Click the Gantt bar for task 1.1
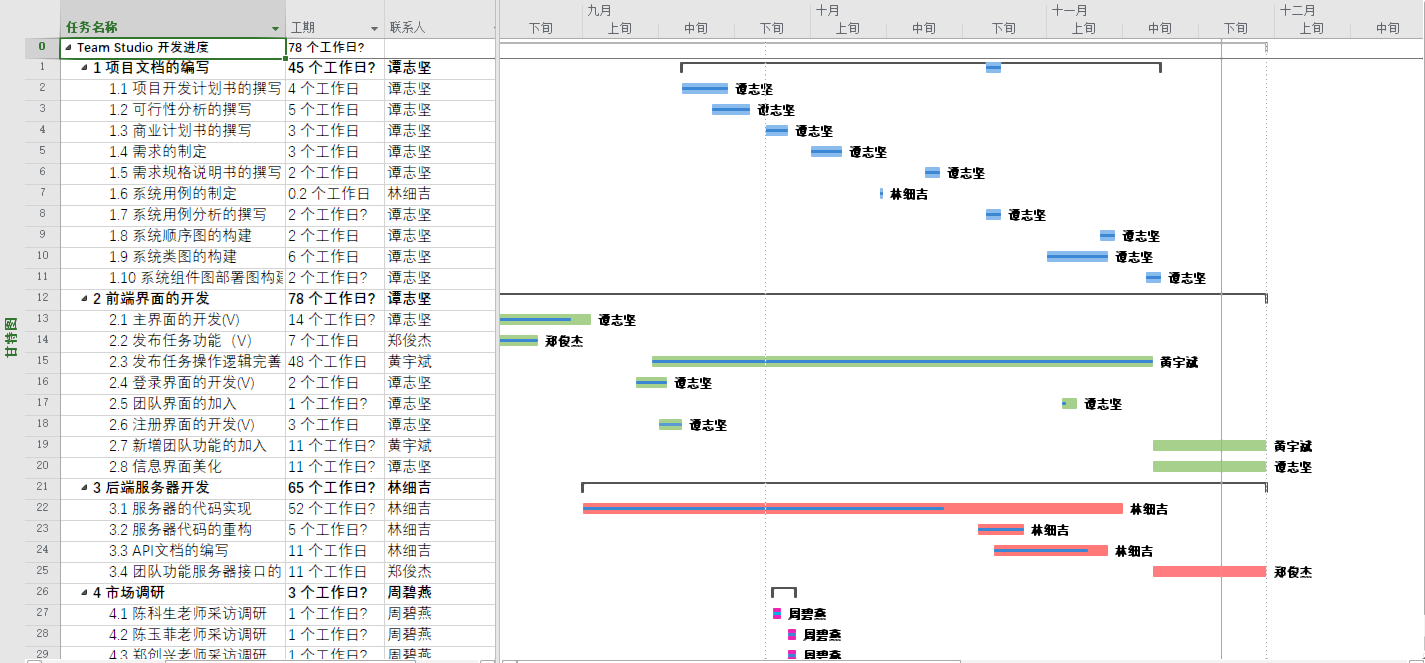Viewport: 1425px width, 663px height. tap(705, 88)
